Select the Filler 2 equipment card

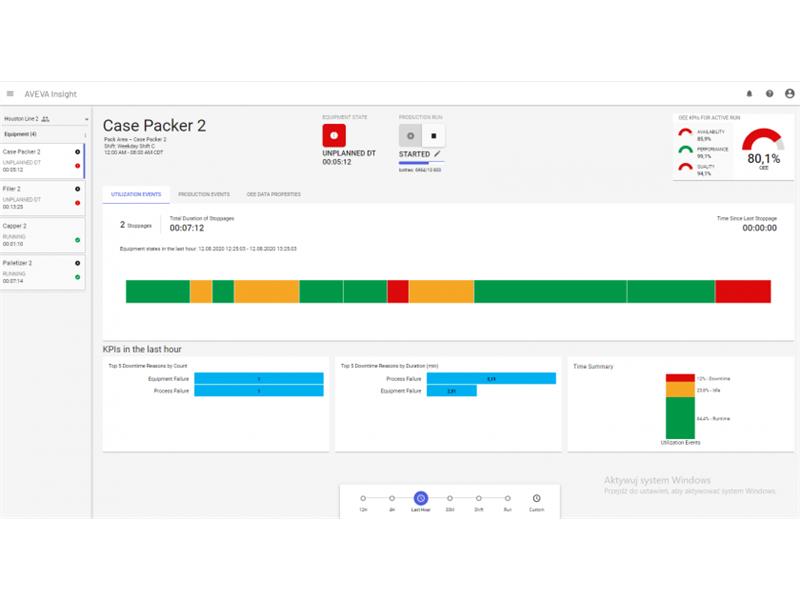click(x=42, y=198)
